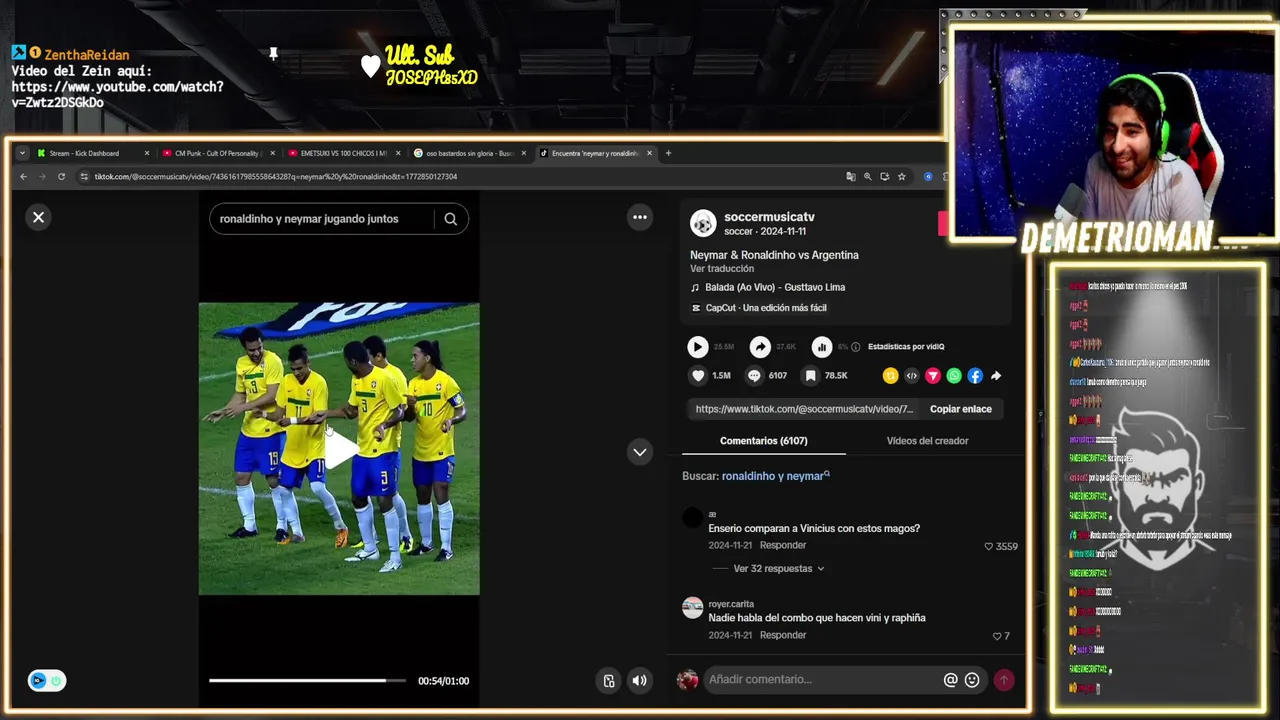The image size is (1280, 720).
Task: Switch to 'Stream - Kick Dashboard' tab
Action: click(x=92, y=153)
